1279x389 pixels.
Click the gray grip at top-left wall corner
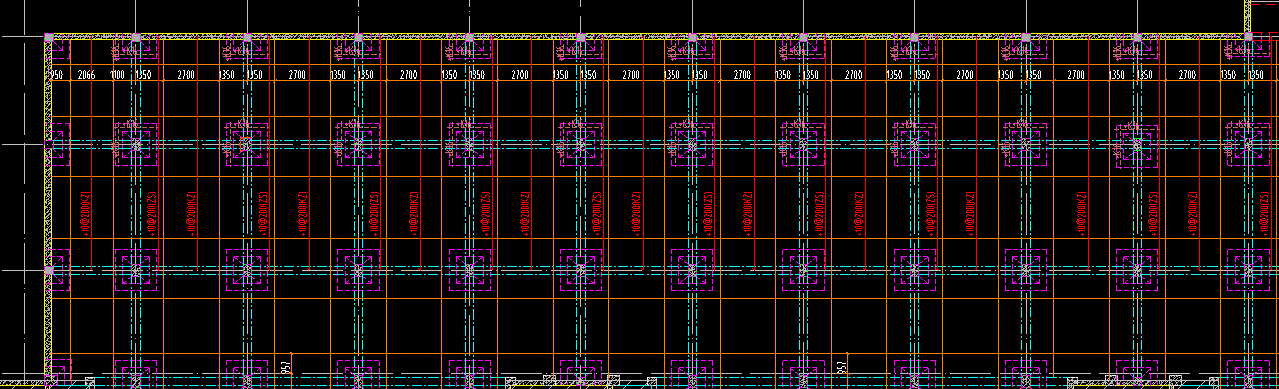point(48,38)
